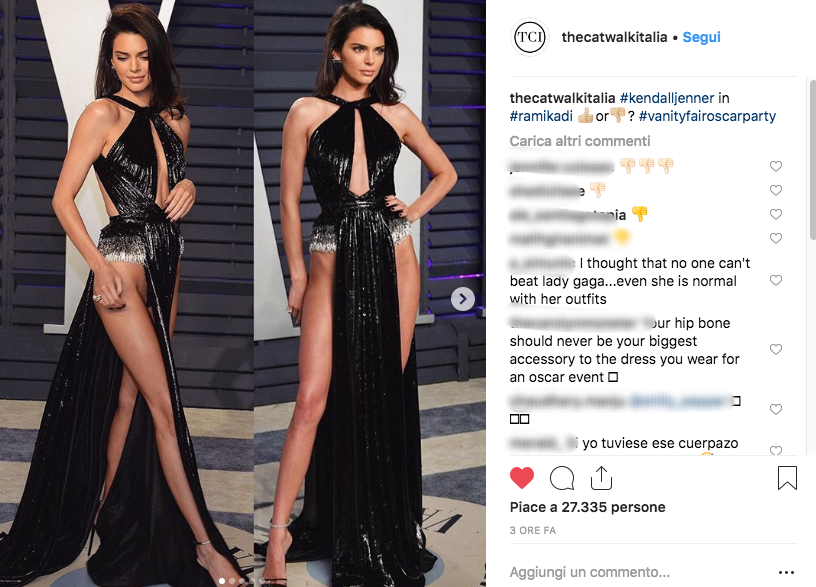Click the share post icon
Screen dimensions: 816x587
601,478
